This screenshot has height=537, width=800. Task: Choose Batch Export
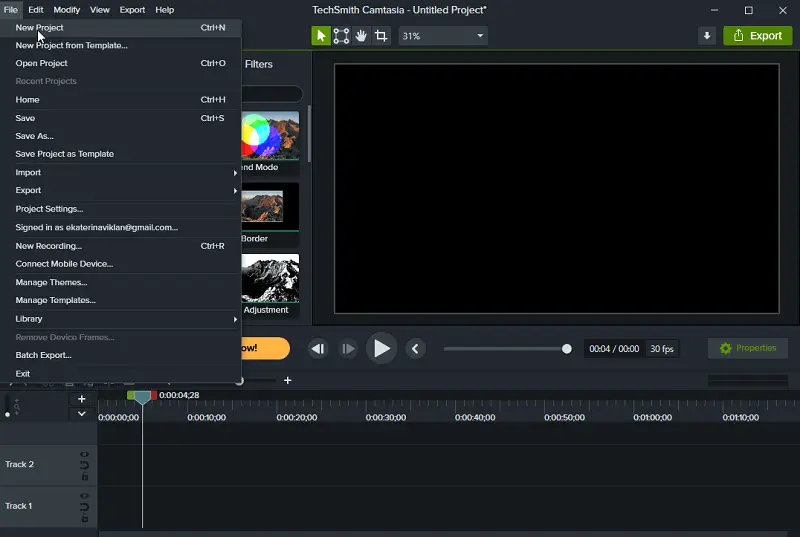coord(120,355)
